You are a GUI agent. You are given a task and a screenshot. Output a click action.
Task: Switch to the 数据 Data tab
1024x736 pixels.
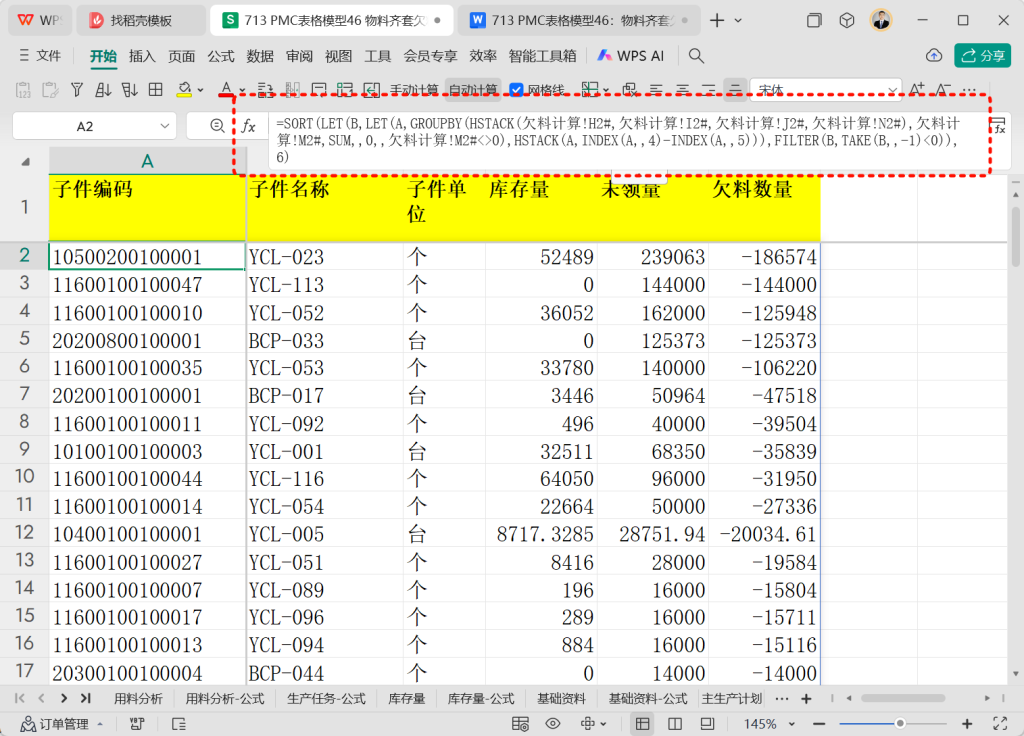(x=260, y=56)
